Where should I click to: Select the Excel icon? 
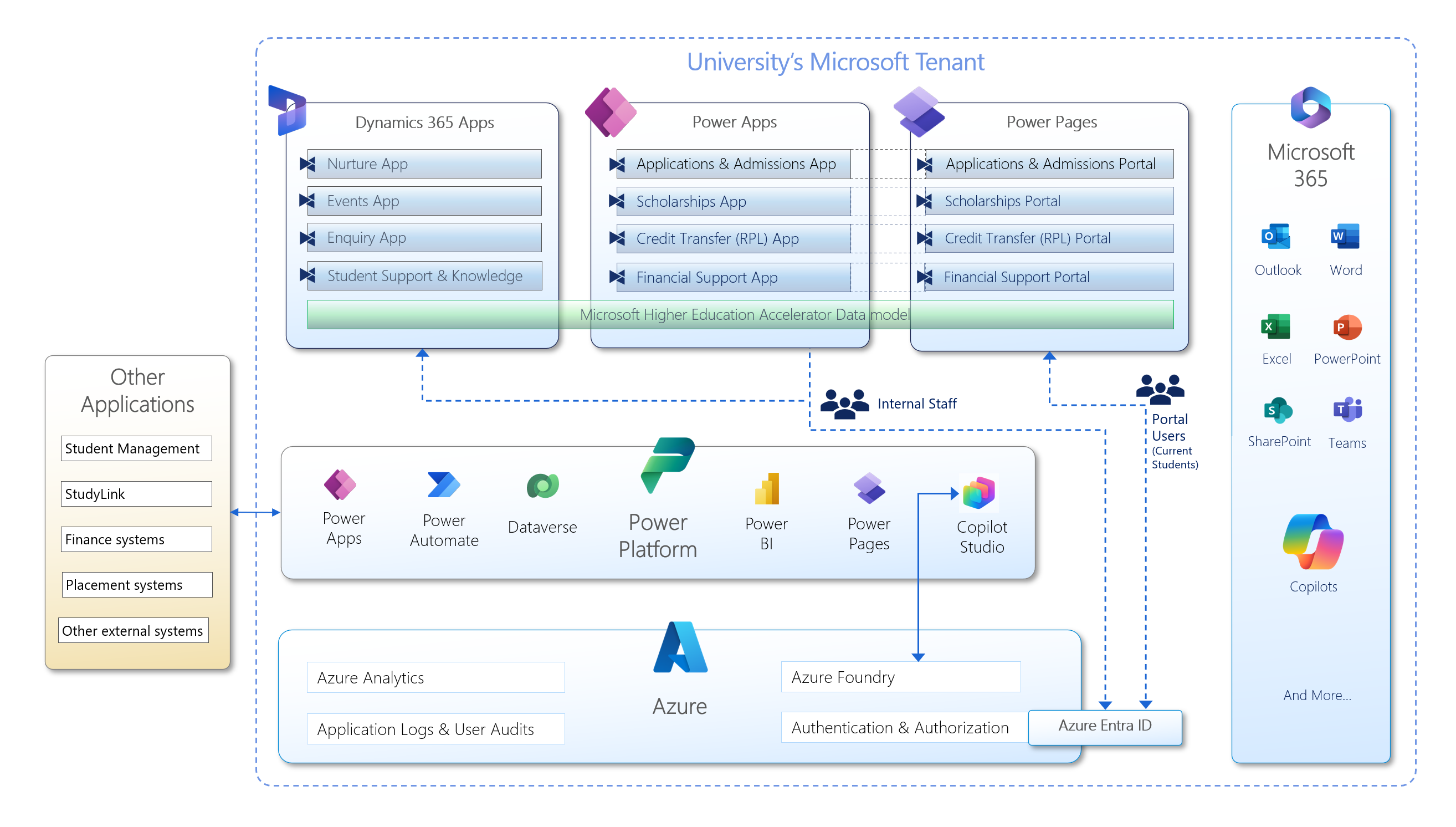[1275, 326]
